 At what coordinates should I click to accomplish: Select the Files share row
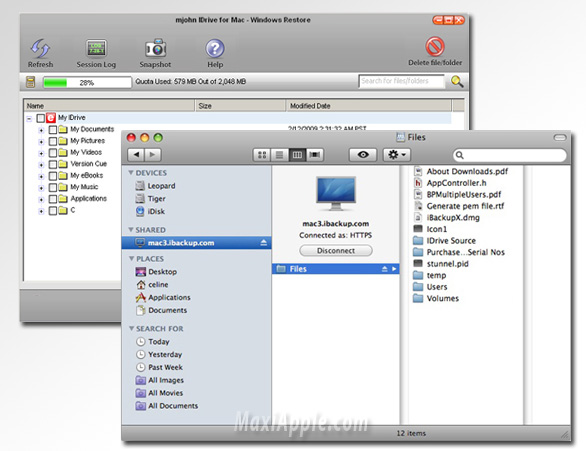tap(336, 269)
